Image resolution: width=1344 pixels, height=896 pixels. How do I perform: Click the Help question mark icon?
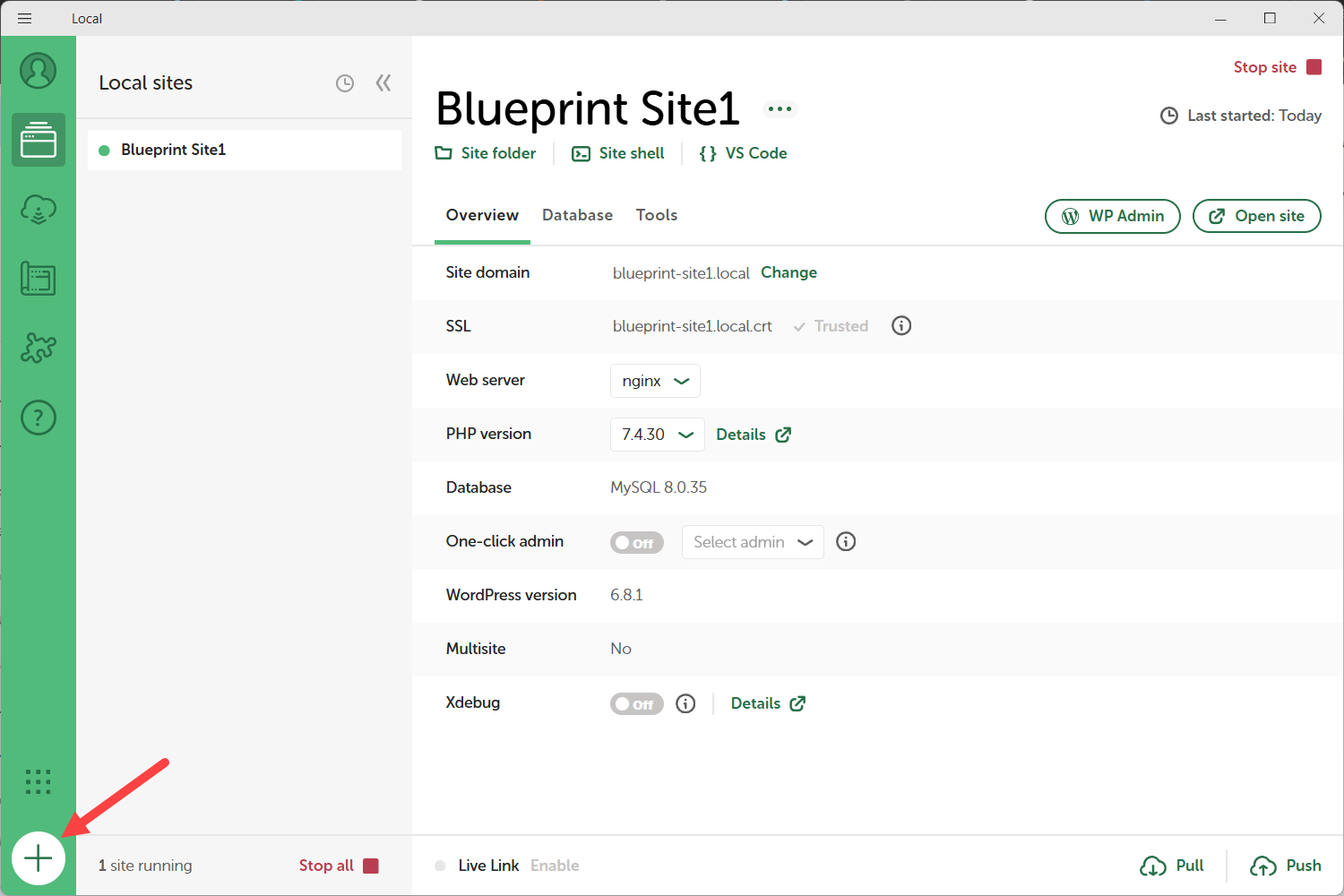(x=39, y=418)
